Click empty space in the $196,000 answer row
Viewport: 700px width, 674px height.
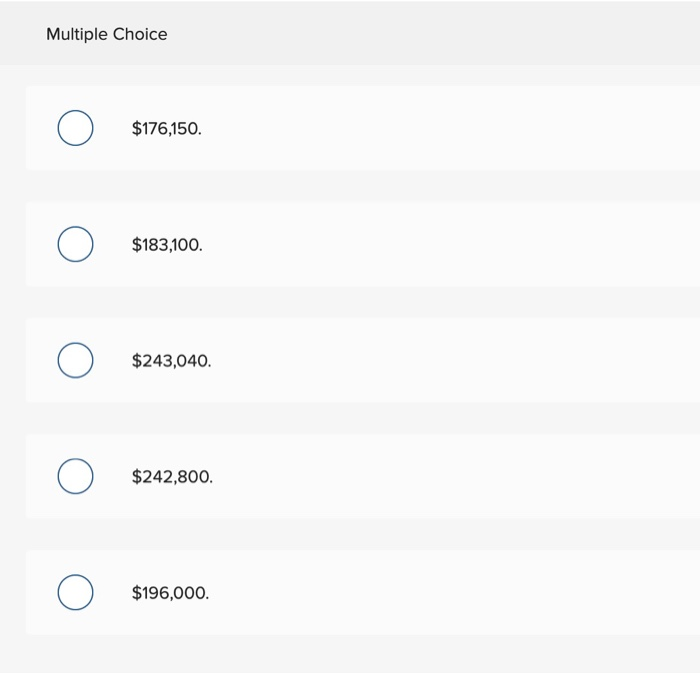pyautogui.click(x=450, y=592)
